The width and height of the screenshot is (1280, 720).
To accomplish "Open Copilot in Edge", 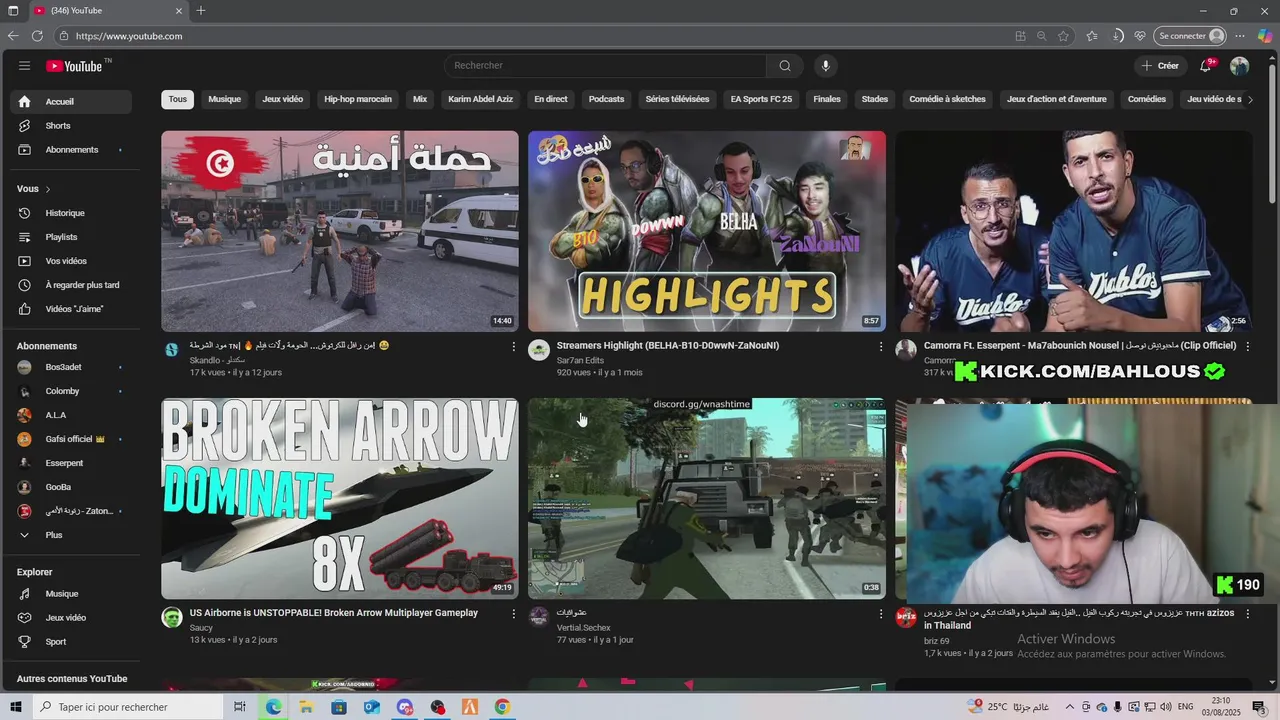I will coord(1265,36).
